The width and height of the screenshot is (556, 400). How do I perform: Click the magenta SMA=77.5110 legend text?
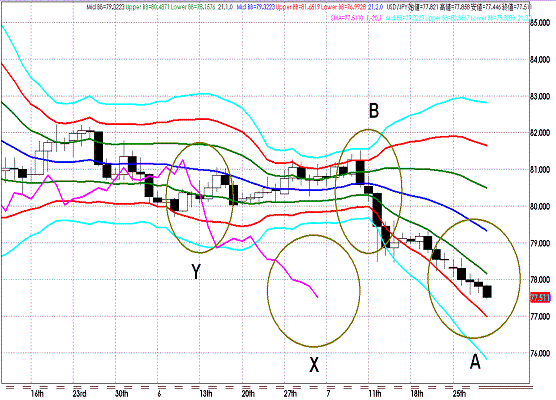(x=347, y=17)
